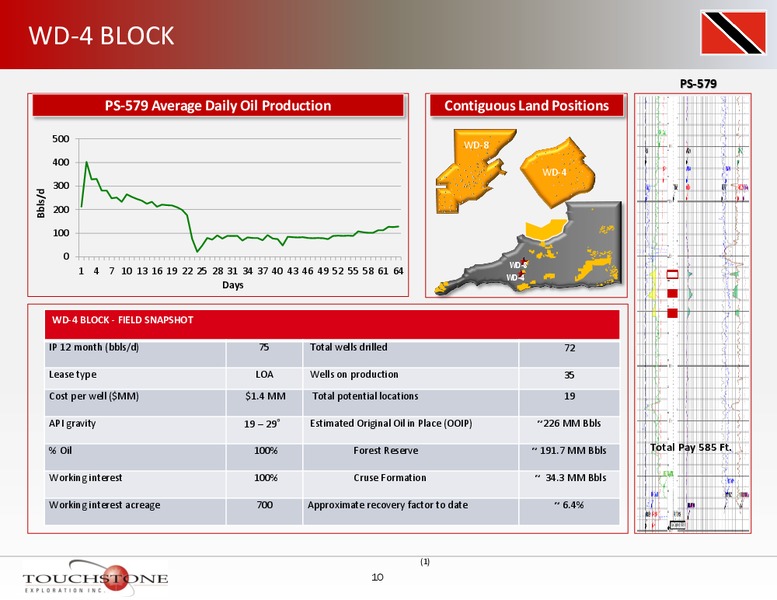Click the 500 y-axis label
Image resolution: width=777 pixels, height=600 pixels.
[x=61, y=139]
